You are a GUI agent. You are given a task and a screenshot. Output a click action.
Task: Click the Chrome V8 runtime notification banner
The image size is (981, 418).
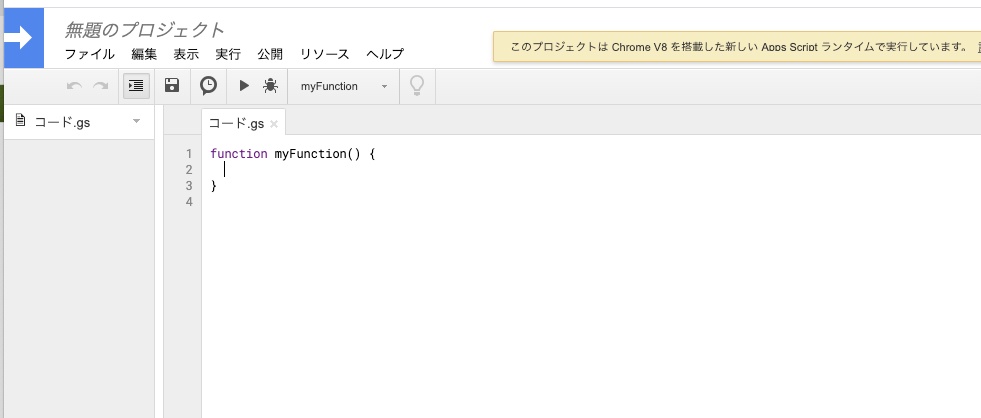pyautogui.click(x=737, y=47)
